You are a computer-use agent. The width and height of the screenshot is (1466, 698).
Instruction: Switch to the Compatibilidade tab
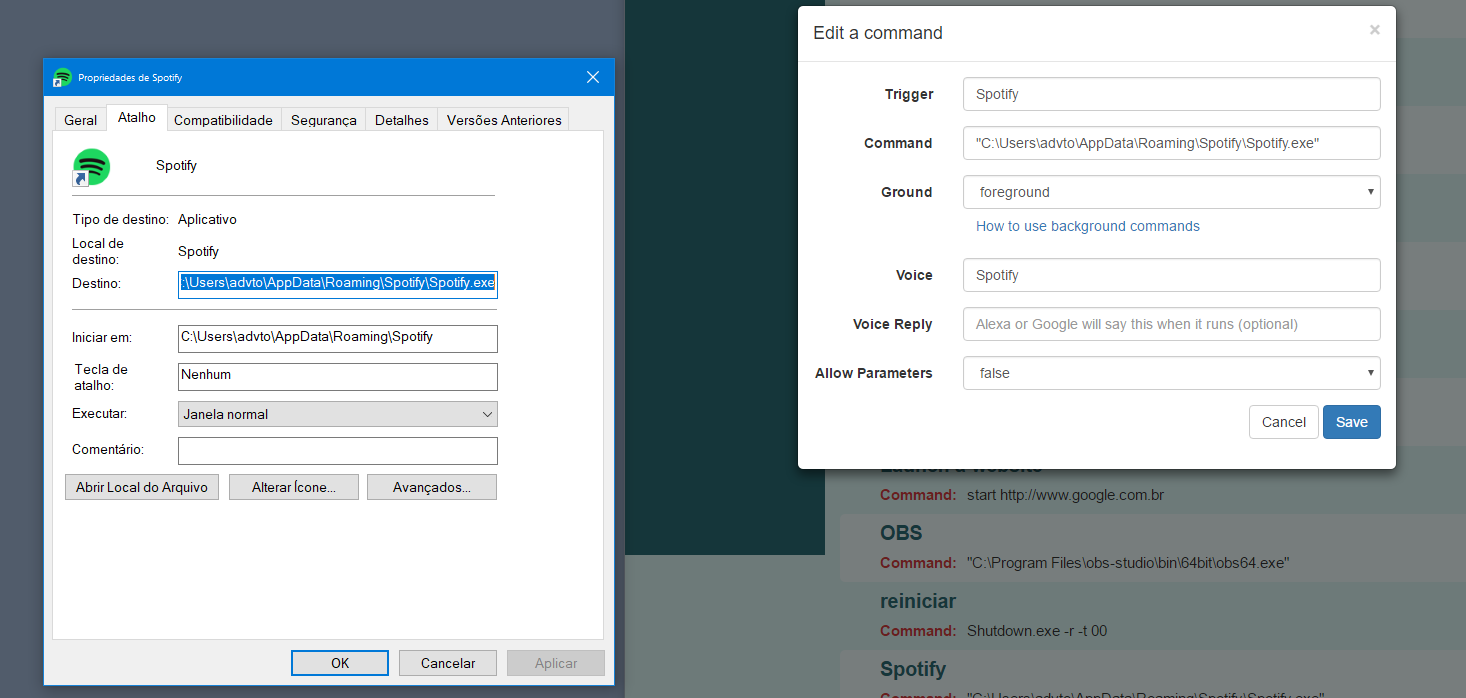(223, 120)
